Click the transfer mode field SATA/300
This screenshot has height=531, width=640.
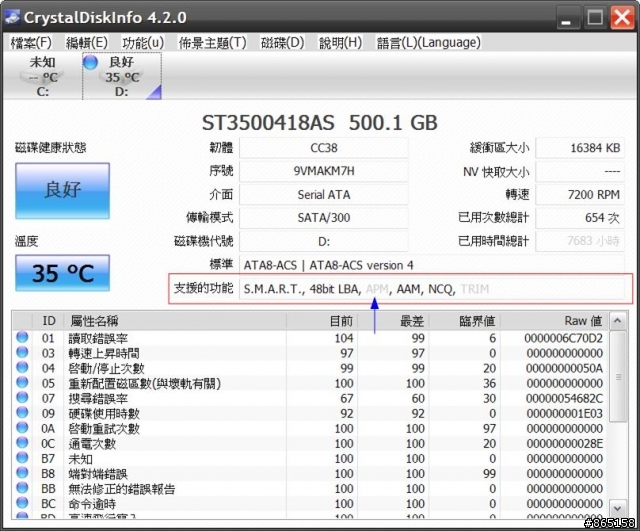(324, 218)
